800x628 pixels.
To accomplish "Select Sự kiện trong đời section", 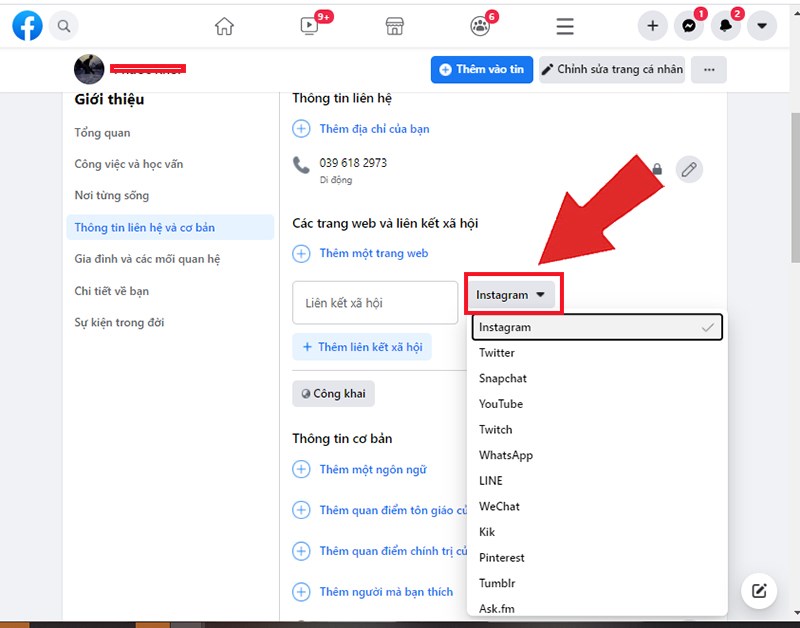I will pyautogui.click(x=119, y=322).
